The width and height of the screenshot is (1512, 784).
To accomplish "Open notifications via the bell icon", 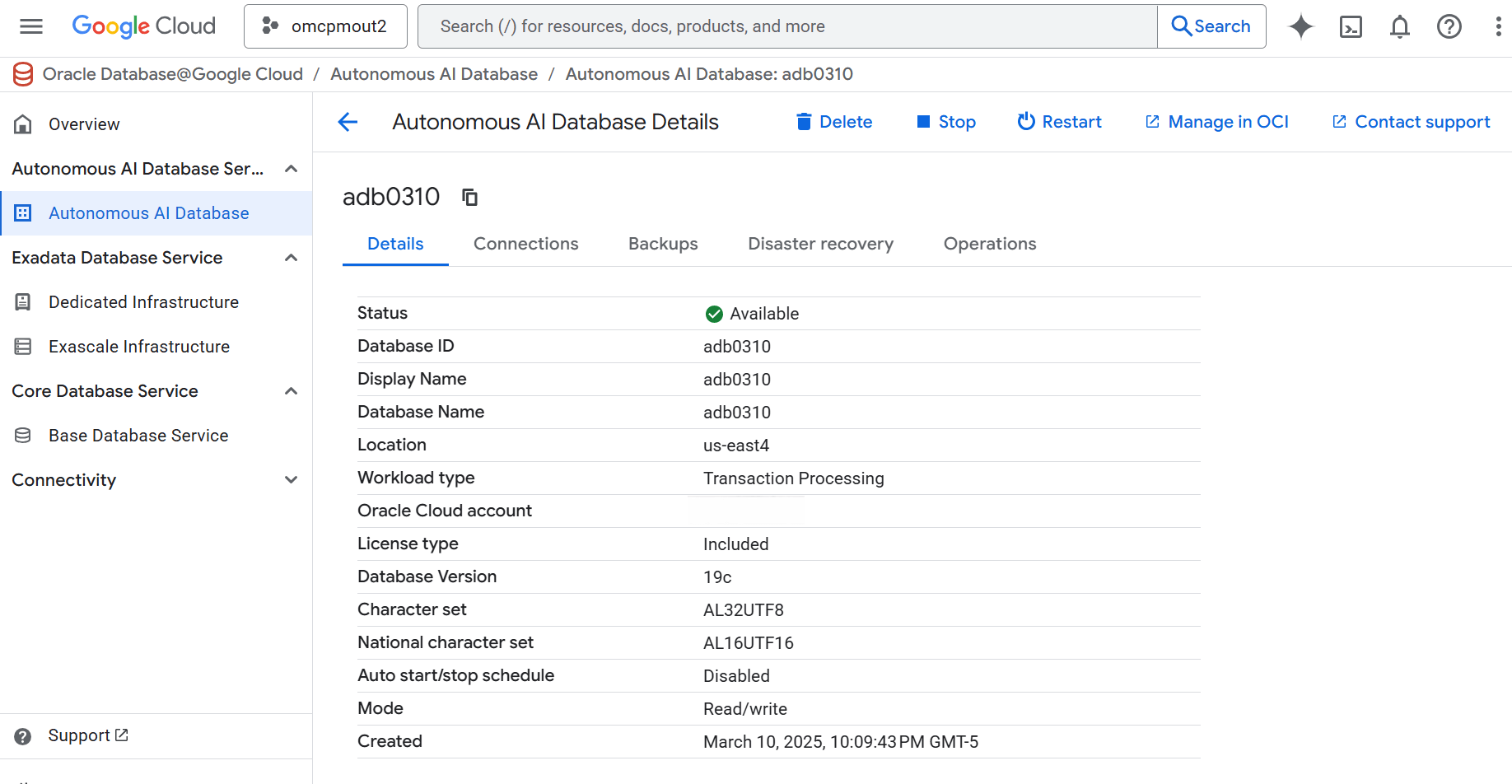I will [1400, 26].
